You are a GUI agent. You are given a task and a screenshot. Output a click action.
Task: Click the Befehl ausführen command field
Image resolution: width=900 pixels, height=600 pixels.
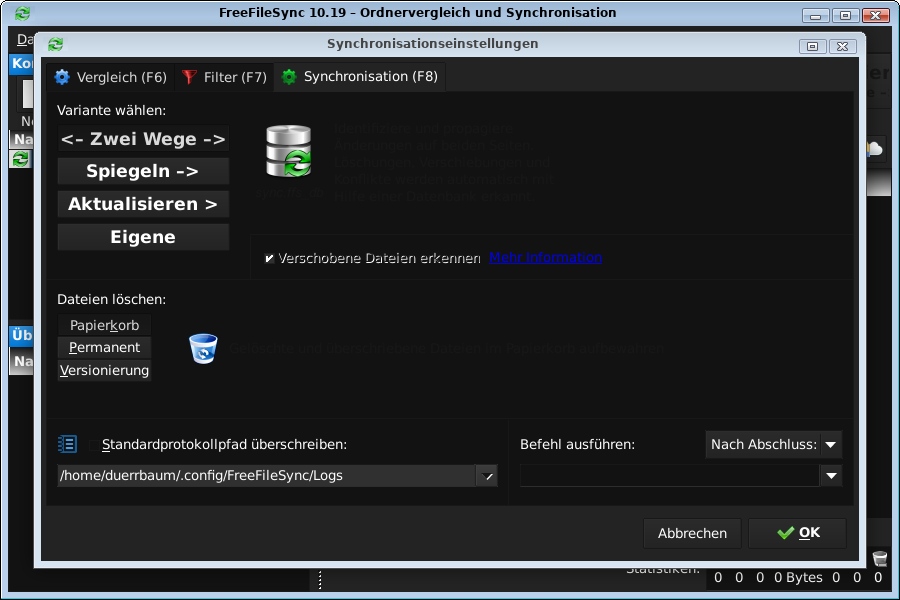coord(669,475)
